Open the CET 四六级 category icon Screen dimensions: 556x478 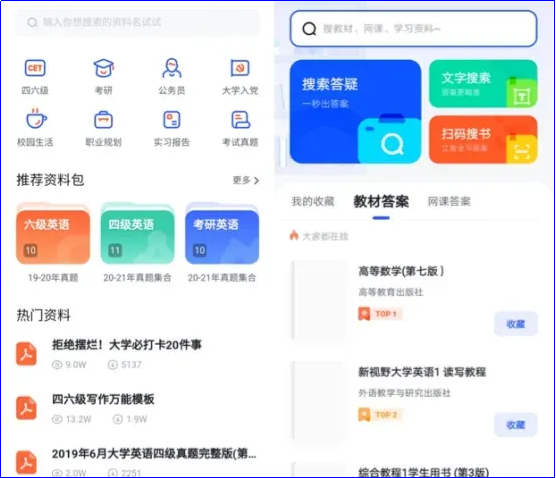[35, 68]
